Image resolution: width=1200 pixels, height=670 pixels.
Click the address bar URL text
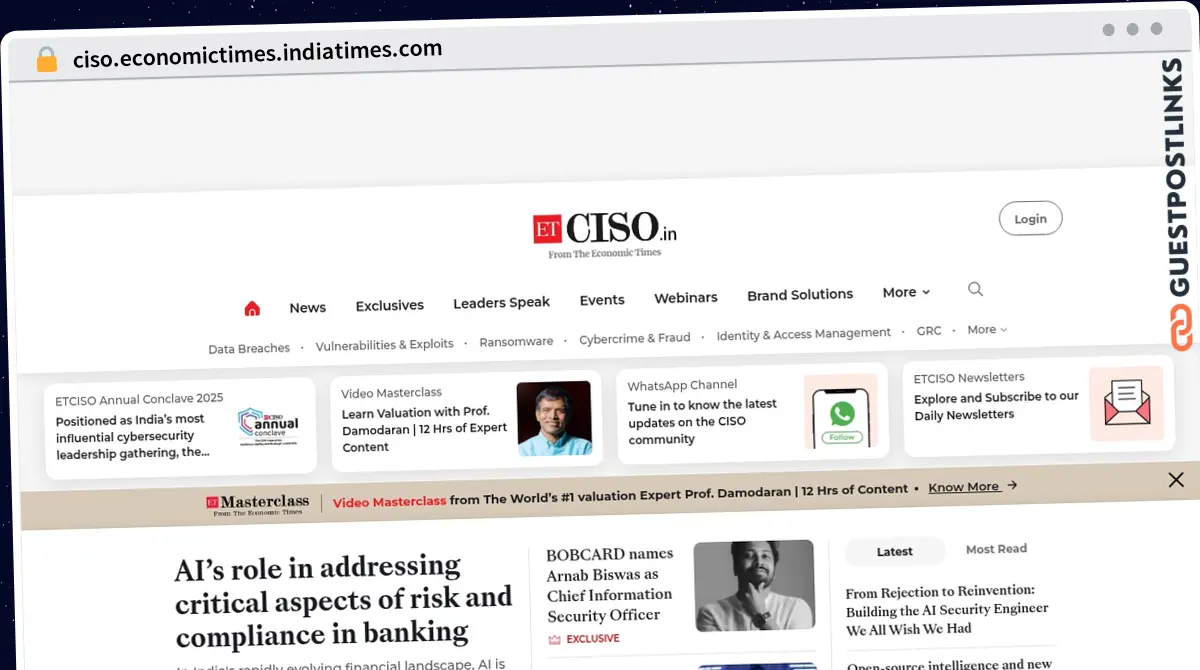point(257,53)
